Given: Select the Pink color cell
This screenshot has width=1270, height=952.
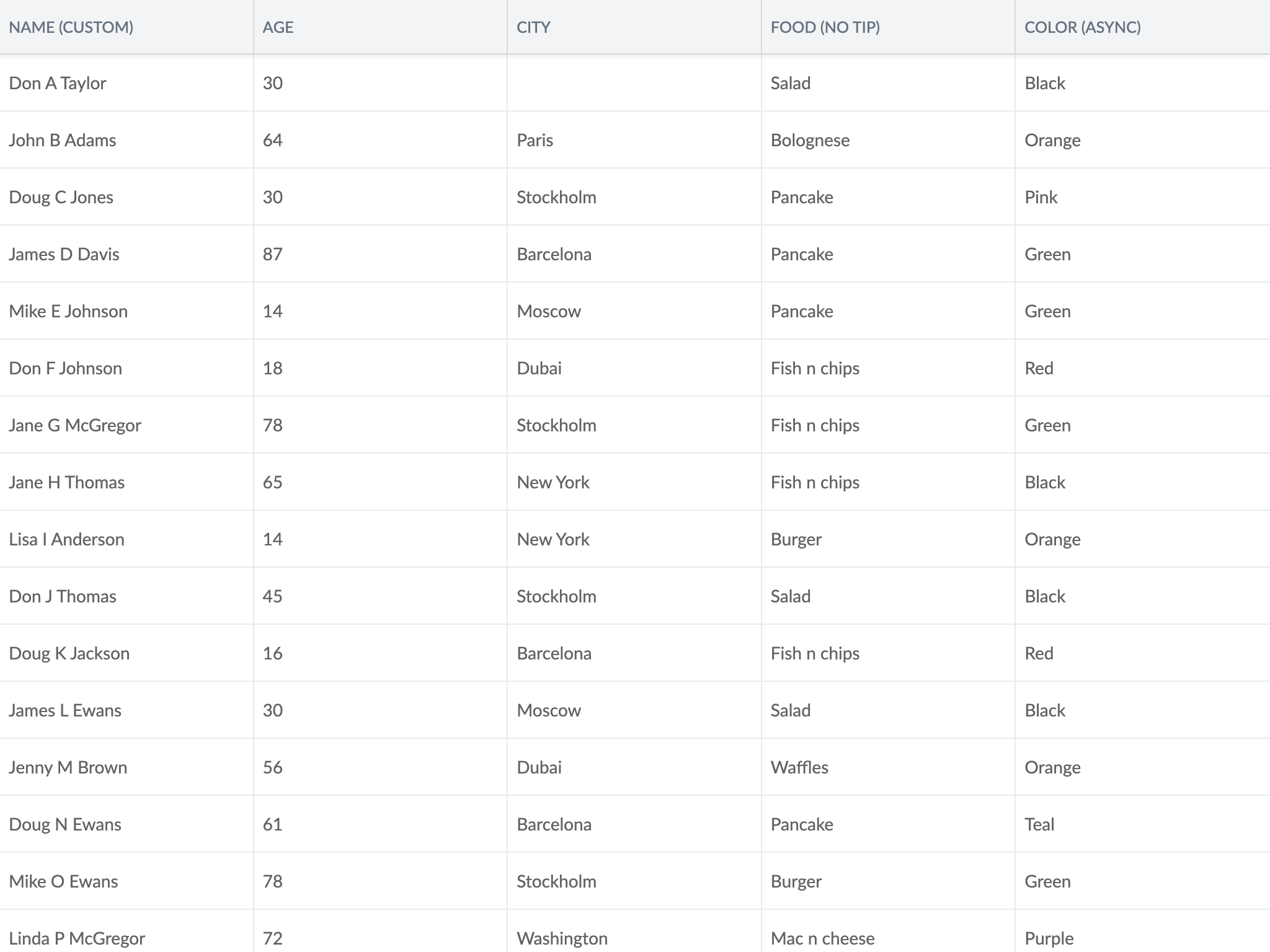Looking at the screenshot, I should (x=1142, y=197).
